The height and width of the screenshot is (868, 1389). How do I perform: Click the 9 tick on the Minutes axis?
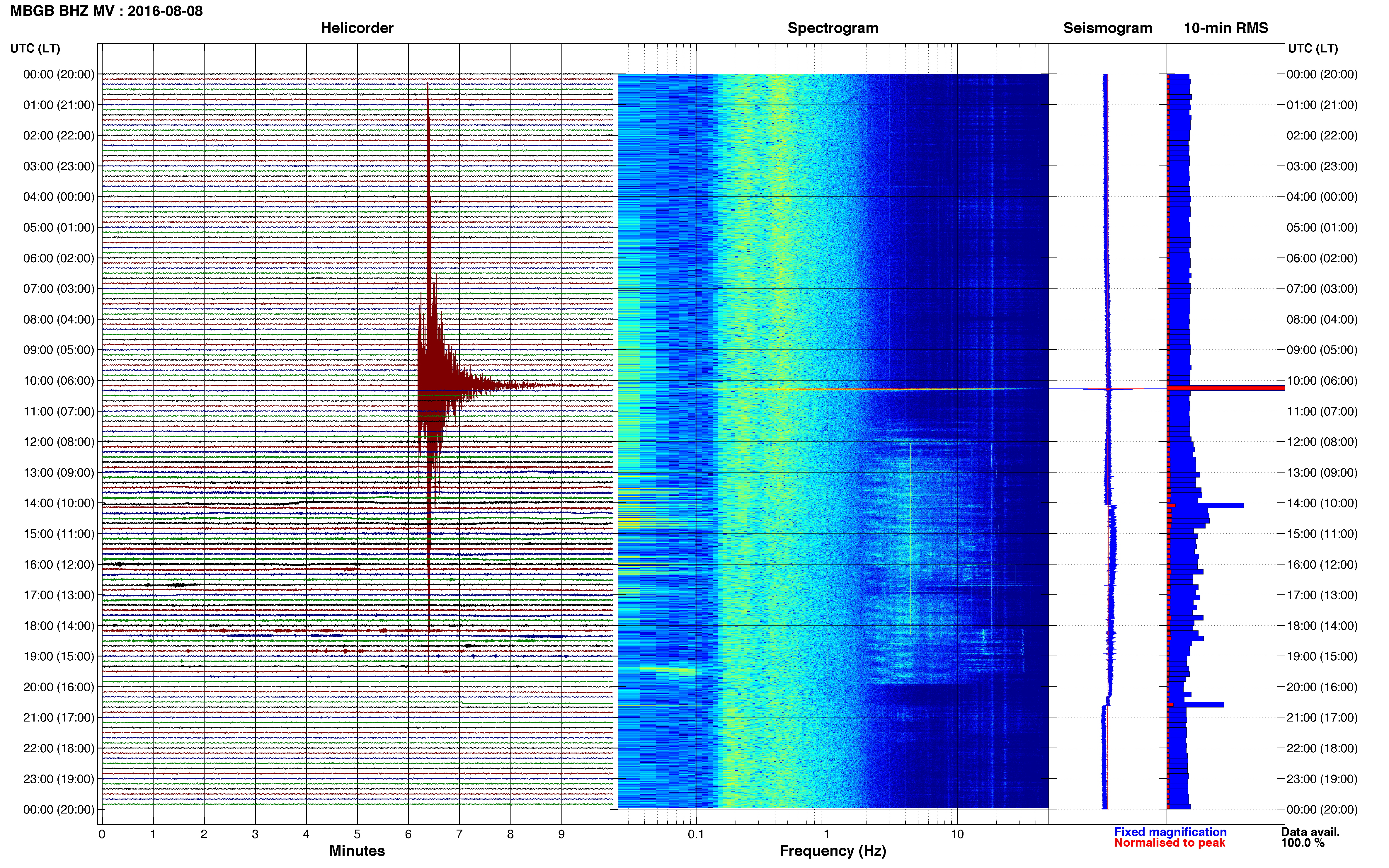561,834
